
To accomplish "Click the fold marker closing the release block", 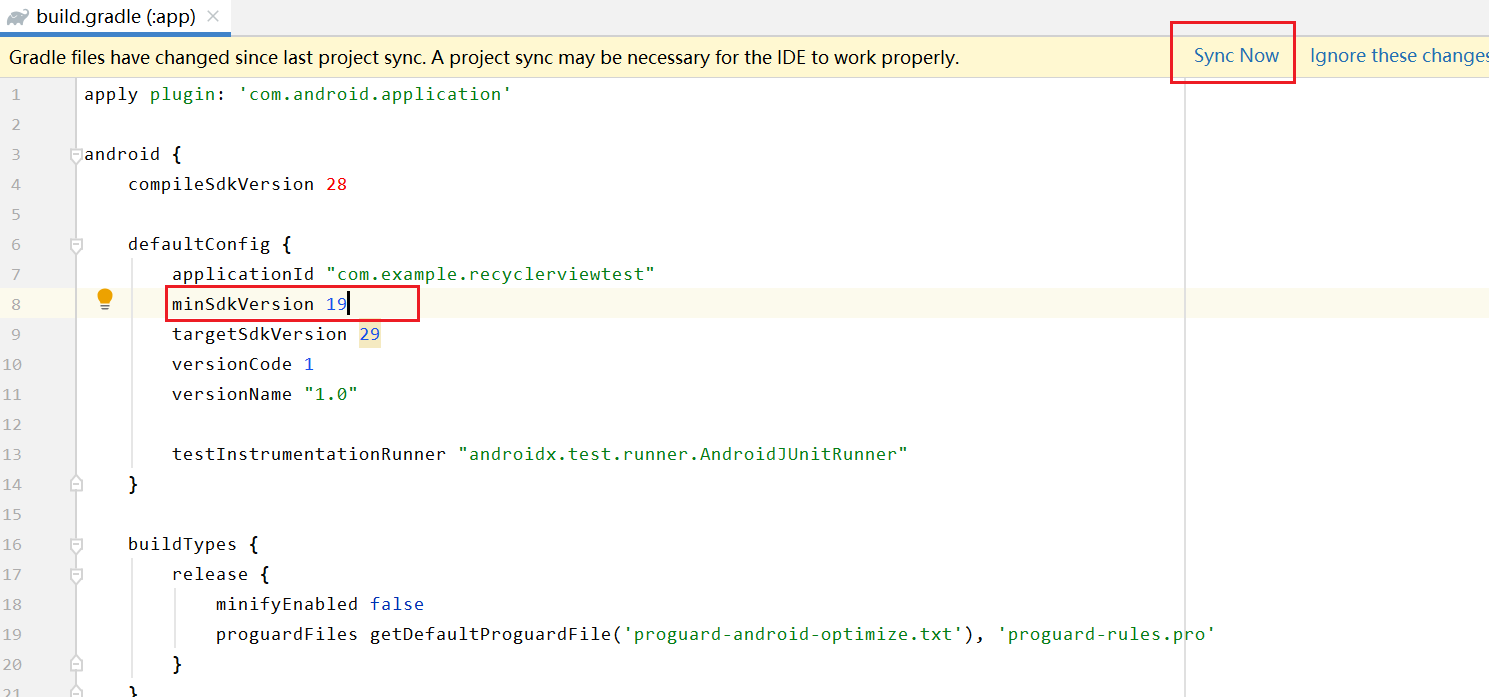I will (76, 663).
